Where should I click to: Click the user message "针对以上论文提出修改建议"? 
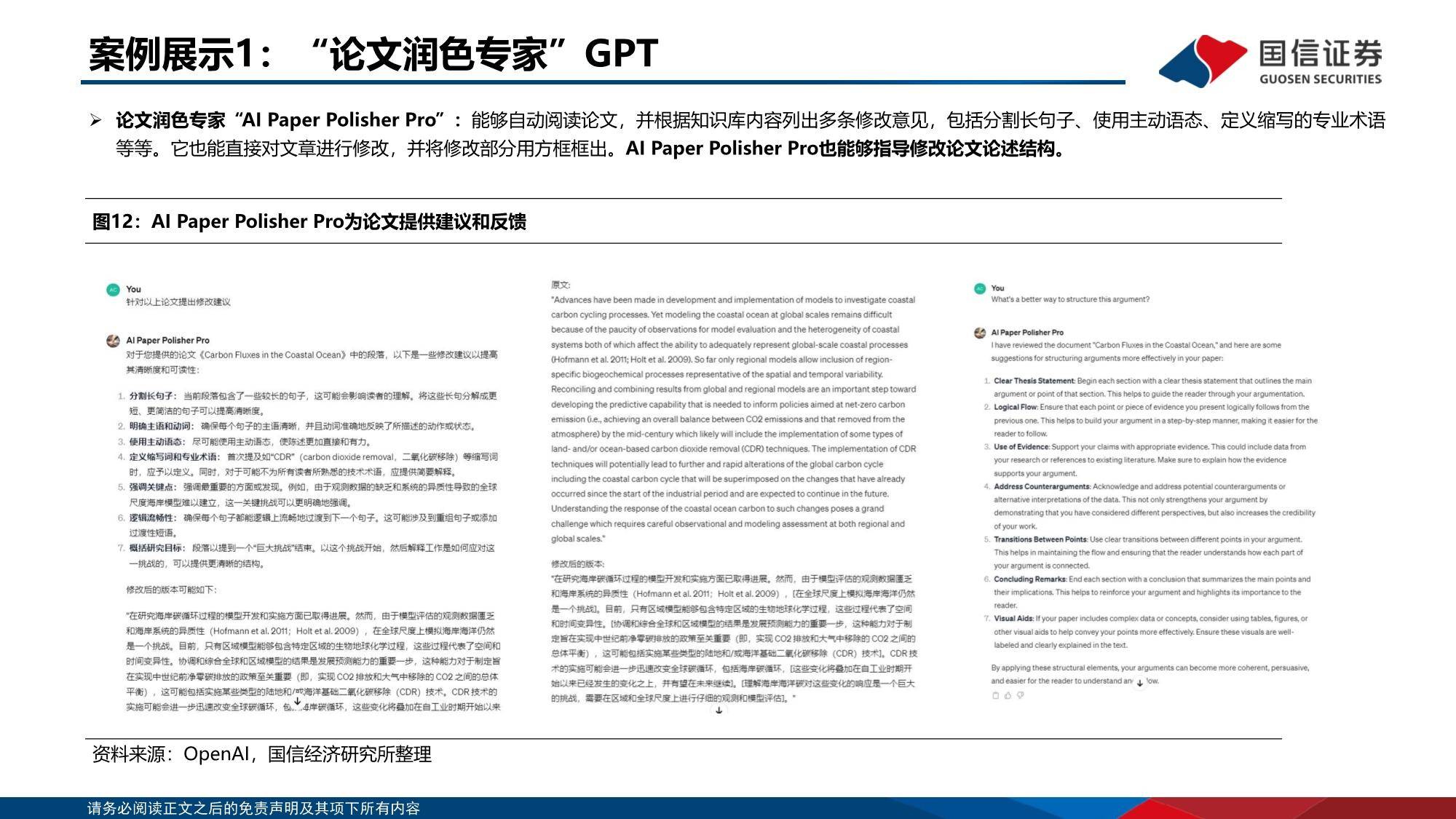click(178, 302)
